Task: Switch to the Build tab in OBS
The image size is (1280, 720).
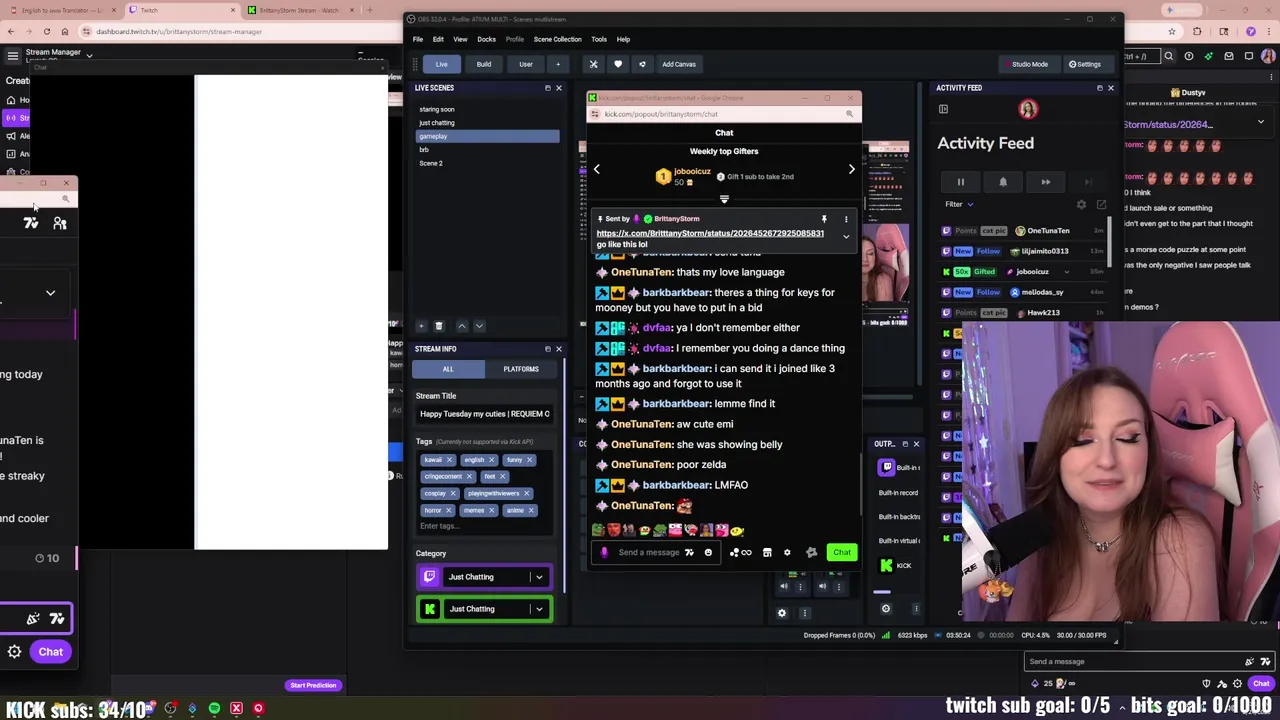Action: tap(484, 64)
